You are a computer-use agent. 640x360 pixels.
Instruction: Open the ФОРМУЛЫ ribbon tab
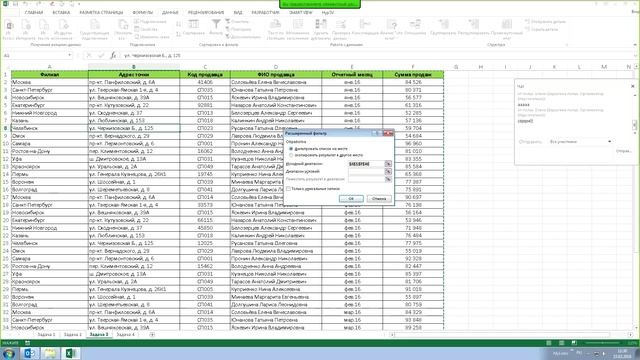click(142, 13)
